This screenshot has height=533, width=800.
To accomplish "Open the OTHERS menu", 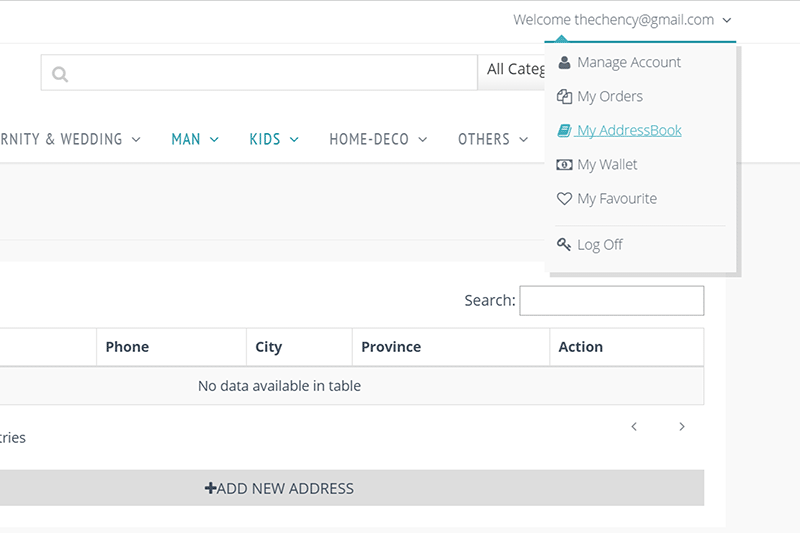I will click(493, 139).
